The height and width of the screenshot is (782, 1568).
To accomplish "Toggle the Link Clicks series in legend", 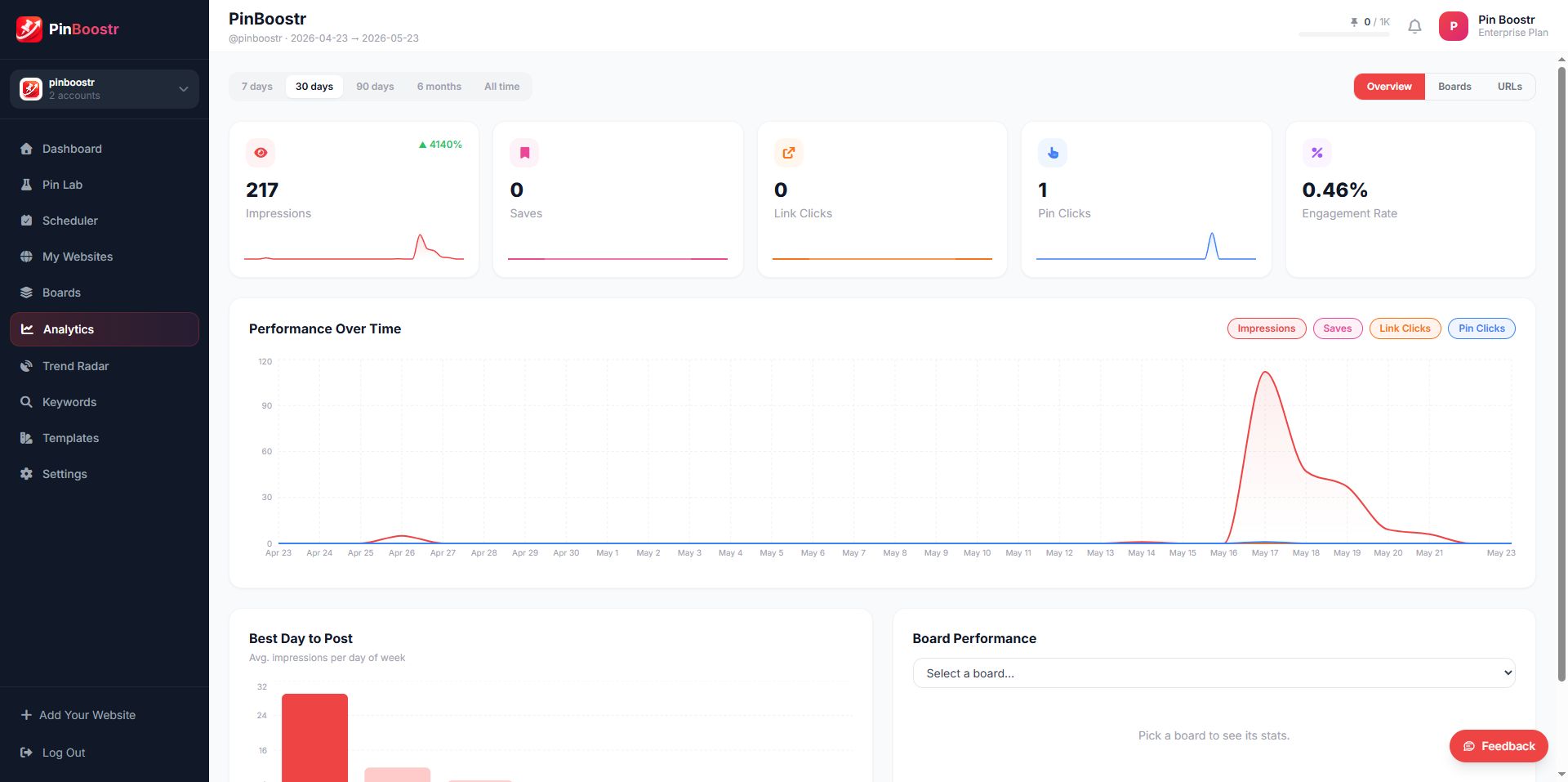I will point(1405,328).
